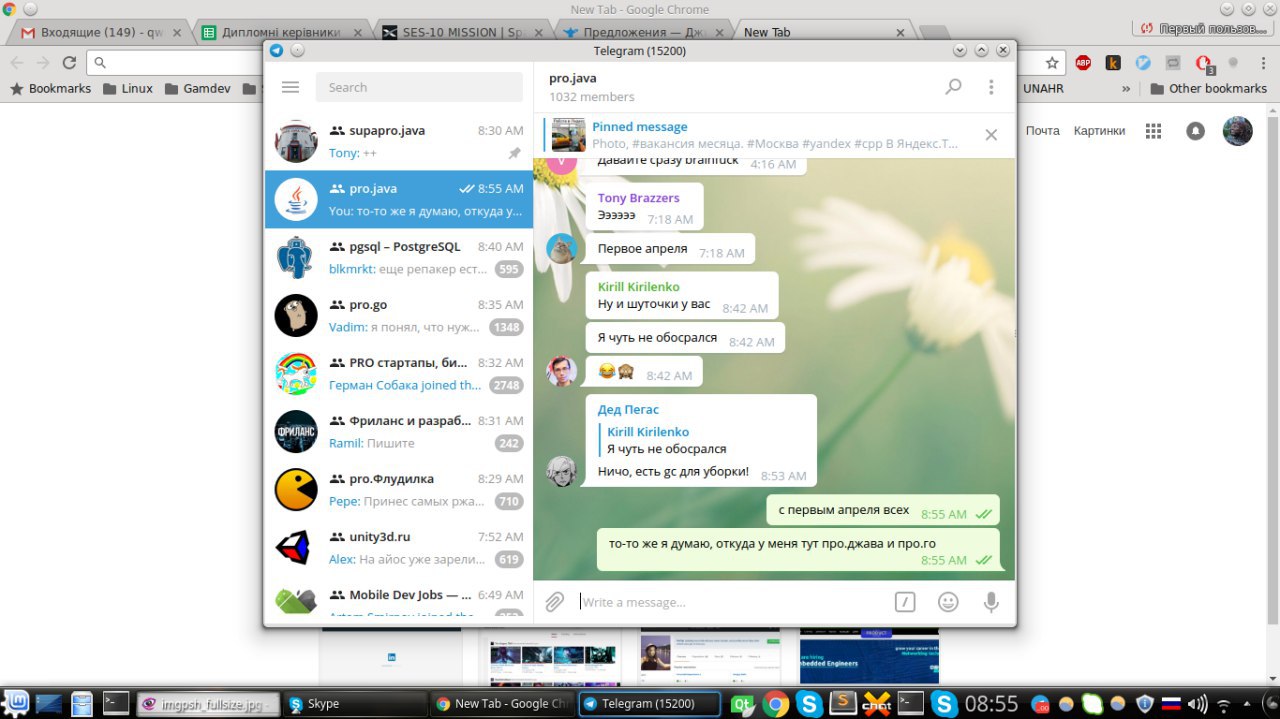
Task: Open Tony Brazzers sender name
Action: click(x=638, y=198)
